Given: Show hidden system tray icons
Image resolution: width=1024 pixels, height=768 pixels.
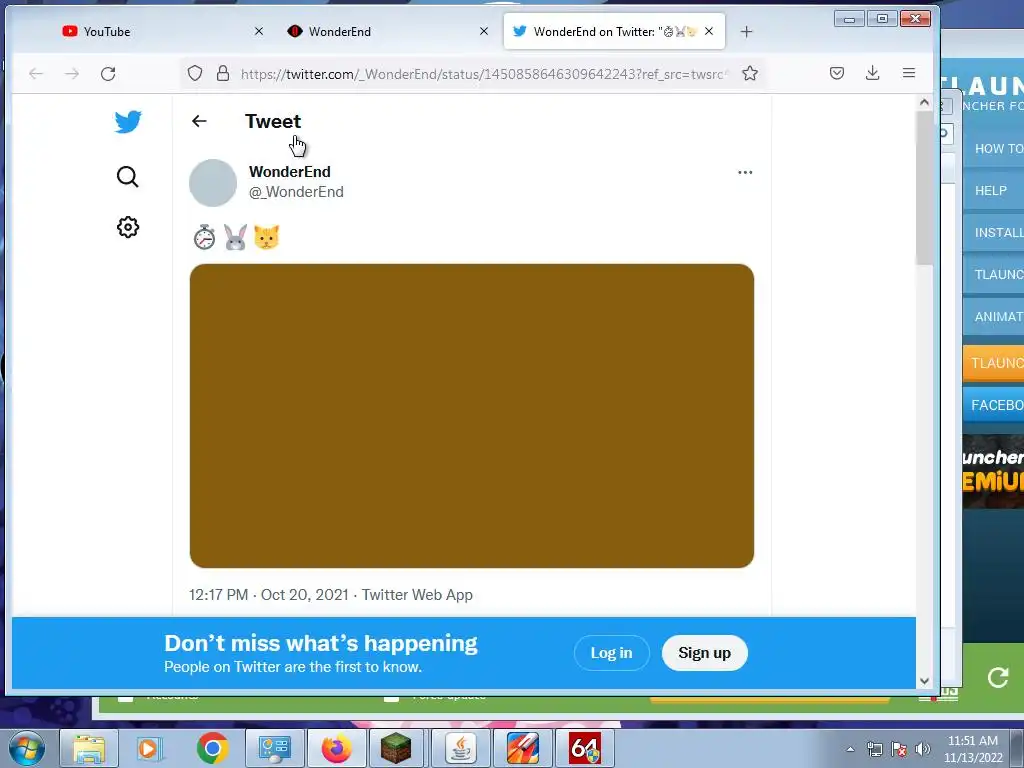Looking at the screenshot, I should (850, 749).
